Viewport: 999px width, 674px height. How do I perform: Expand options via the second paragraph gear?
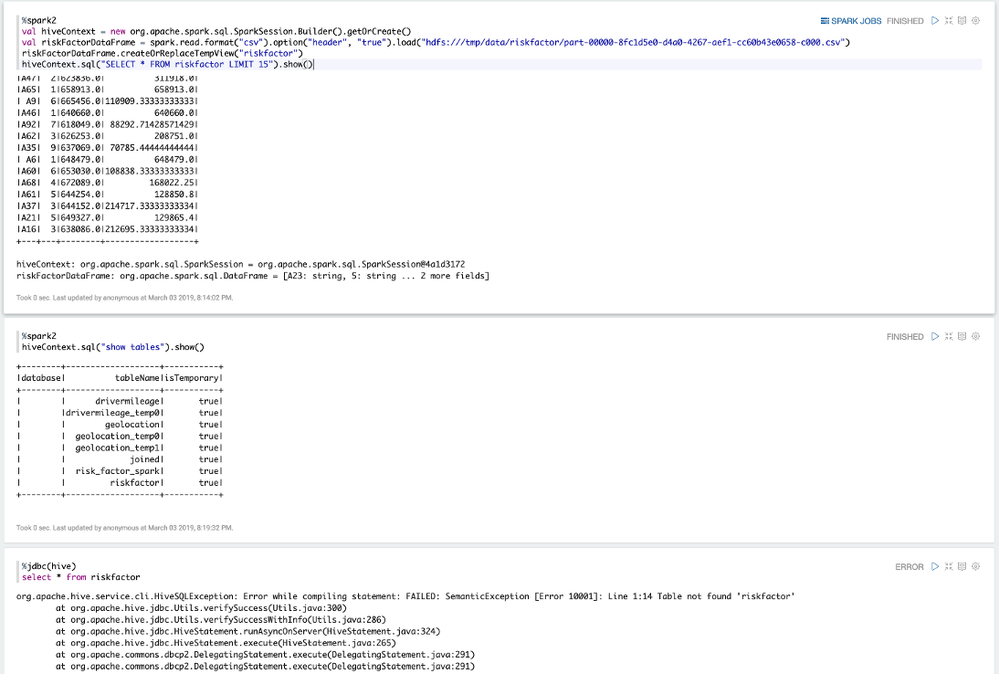point(976,337)
